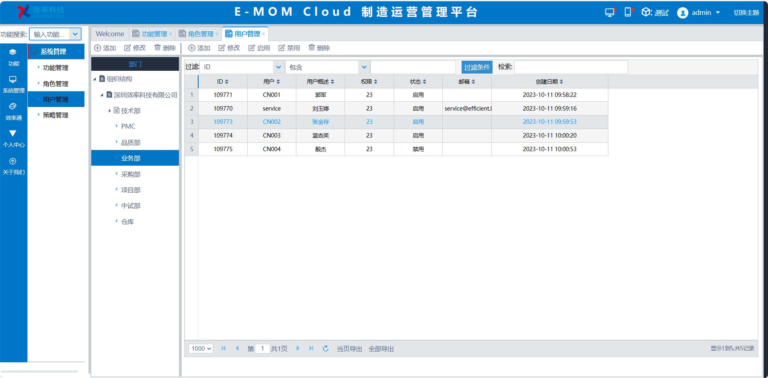This screenshot has height=378, width=768.
Task: Click the company logo in top left
Action: (x=41, y=12)
